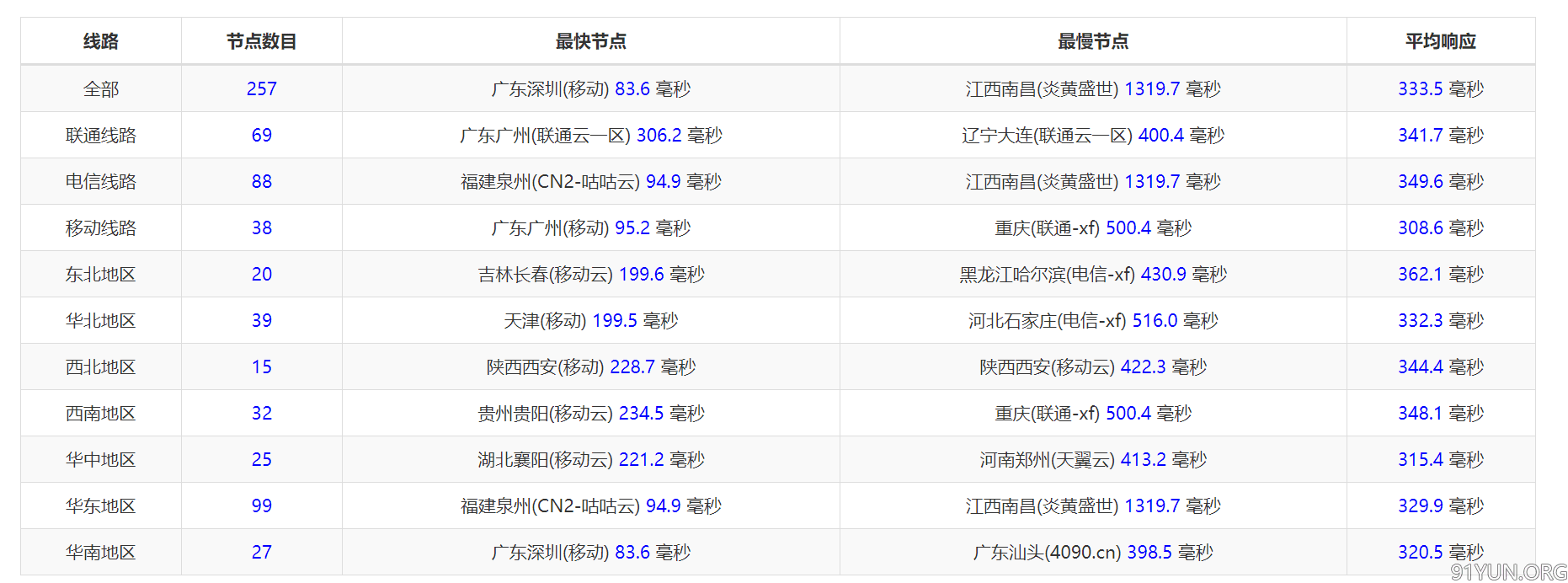Select the 西南地区 row label
Screen dimensions: 1568x583
101,413
